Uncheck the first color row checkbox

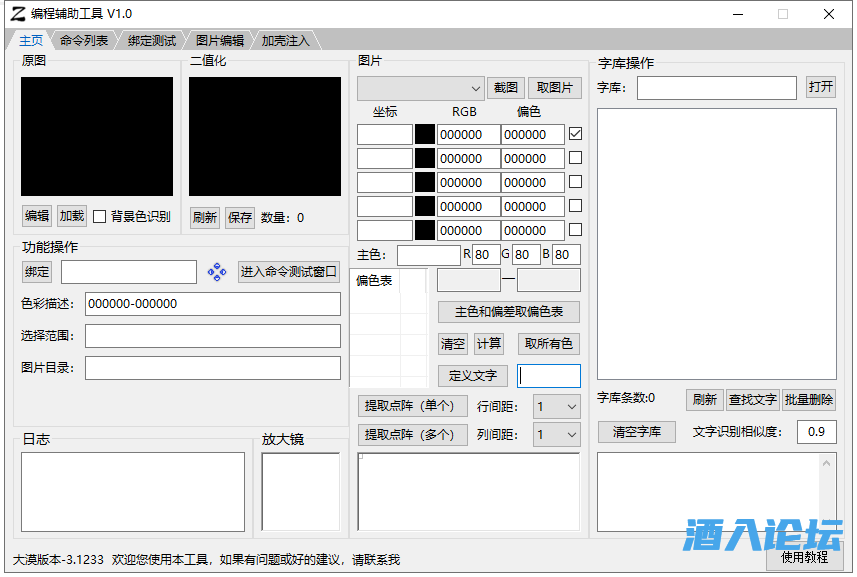(575, 133)
